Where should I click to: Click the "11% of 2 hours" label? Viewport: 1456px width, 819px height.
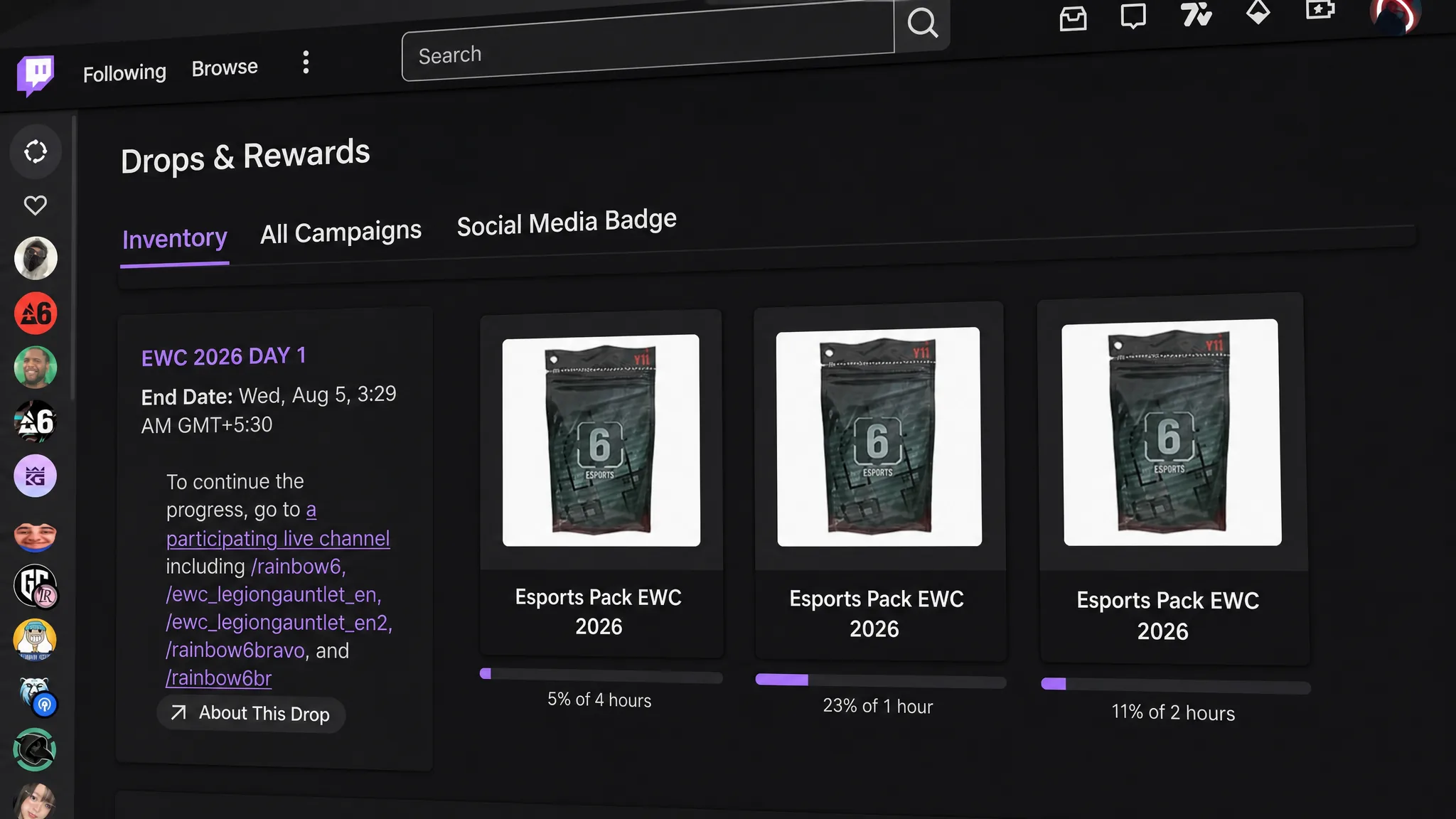click(x=1173, y=712)
